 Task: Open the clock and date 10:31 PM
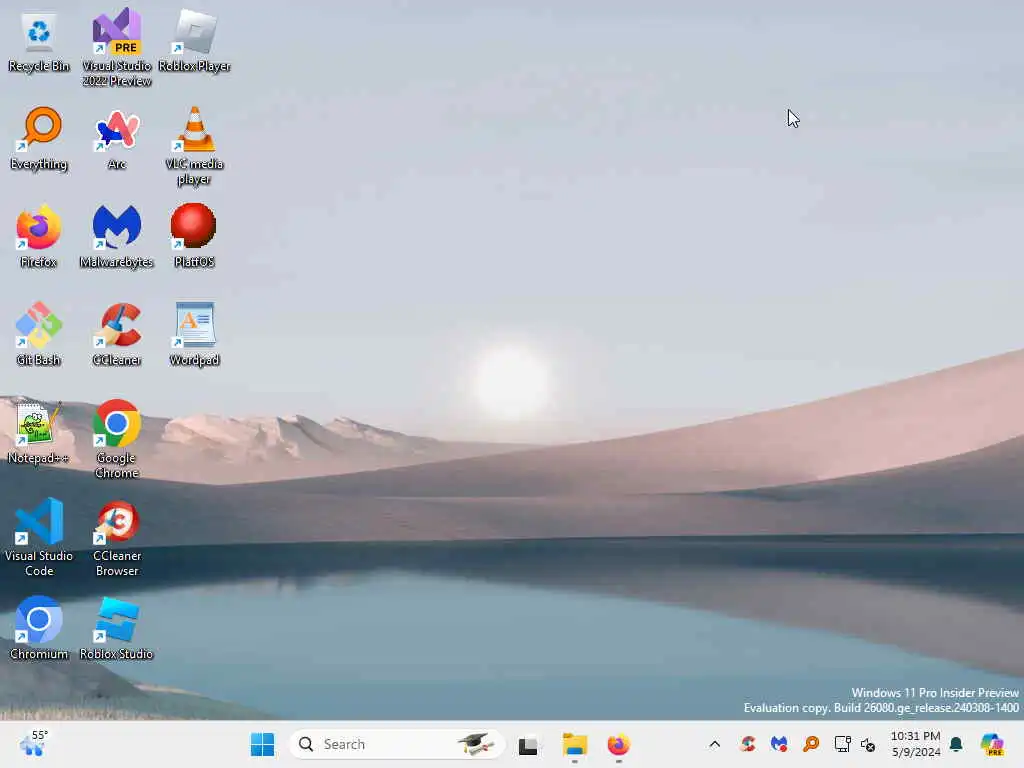pyautogui.click(x=916, y=744)
